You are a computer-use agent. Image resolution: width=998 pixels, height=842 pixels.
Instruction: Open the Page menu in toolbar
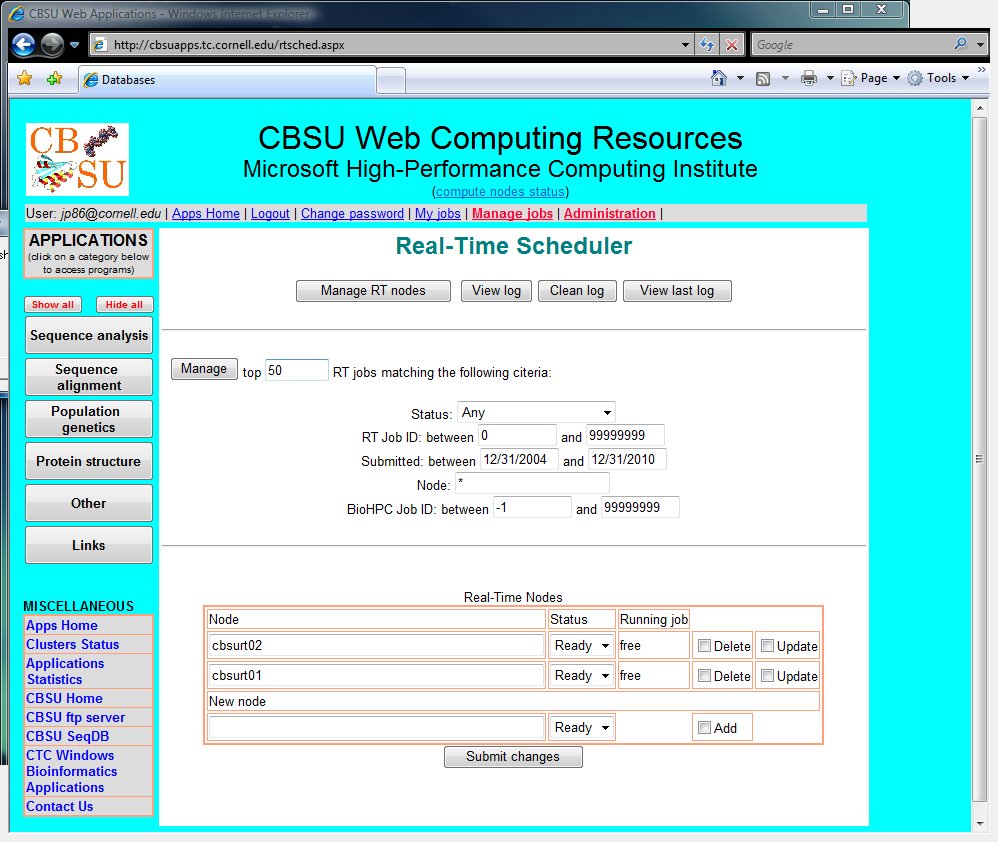point(872,78)
